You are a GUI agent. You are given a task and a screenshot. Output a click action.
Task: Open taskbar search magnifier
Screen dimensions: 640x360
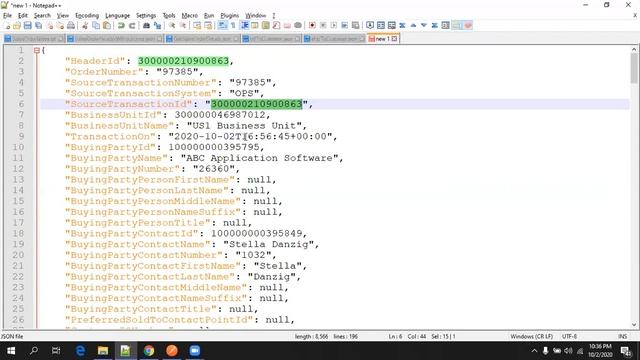tap(34, 351)
